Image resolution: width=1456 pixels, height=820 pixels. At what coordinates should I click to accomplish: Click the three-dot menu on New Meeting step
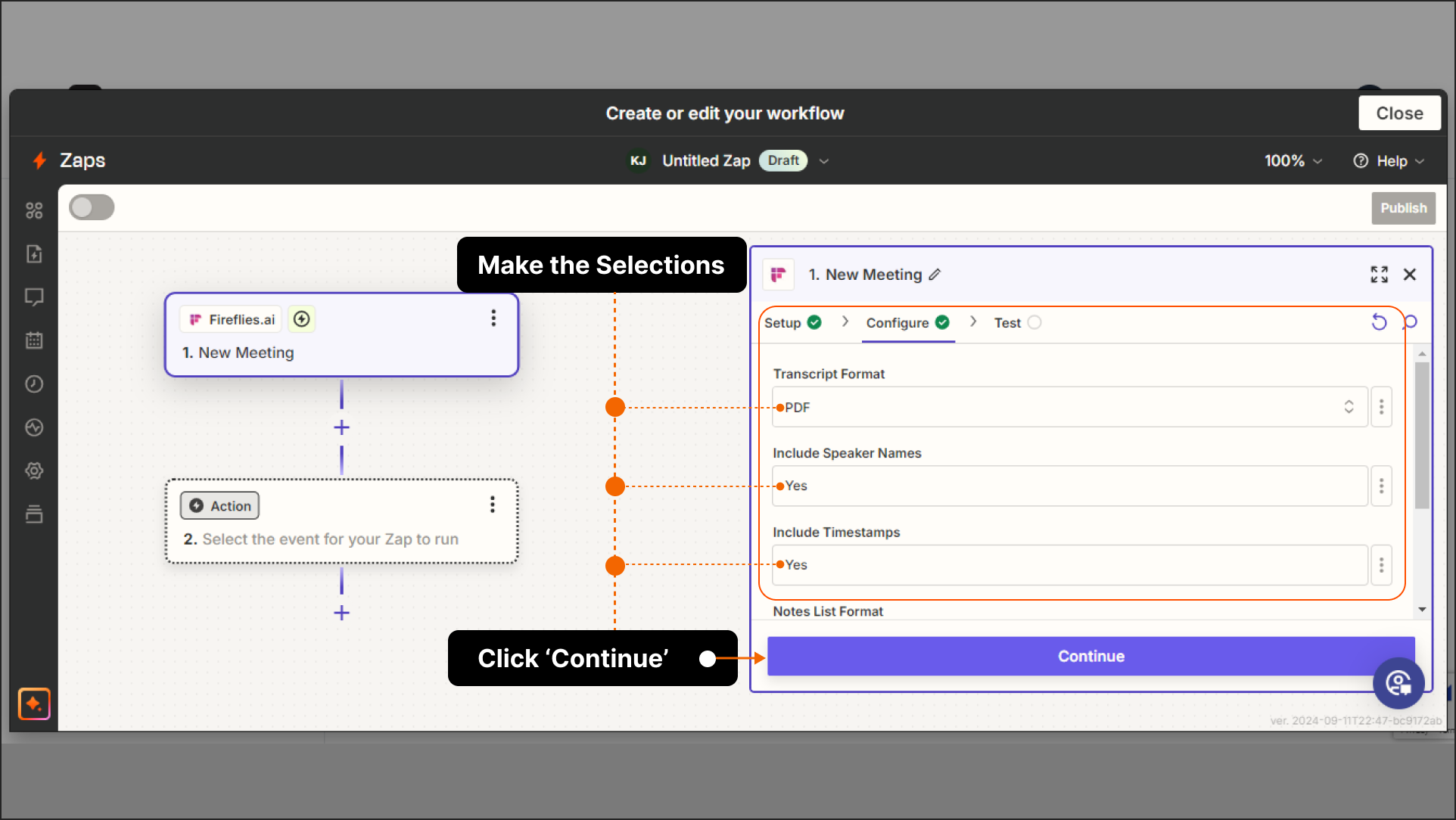coord(492,318)
